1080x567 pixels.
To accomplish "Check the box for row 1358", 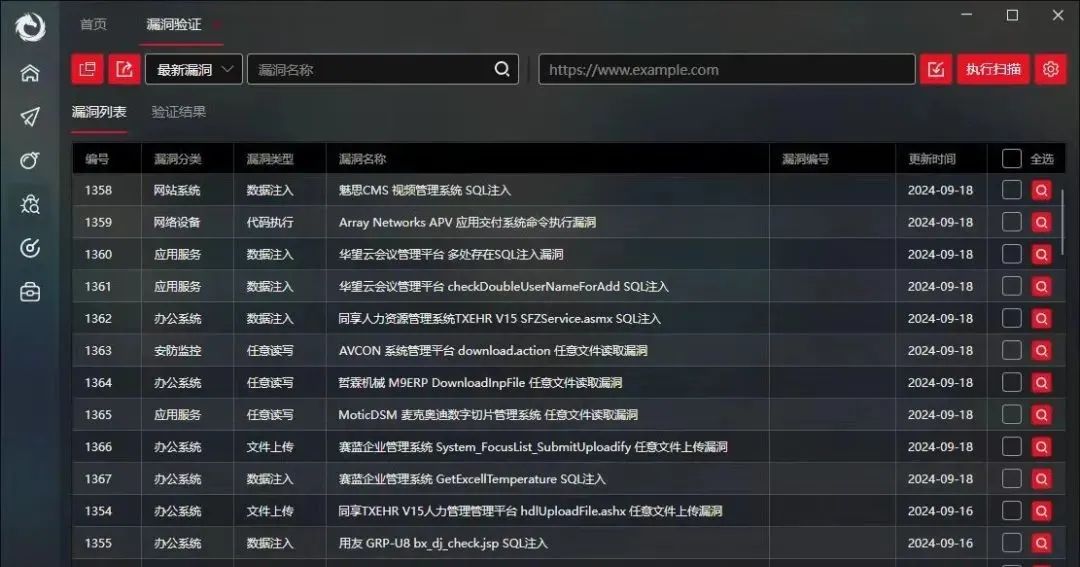I will pos(1012,190).
